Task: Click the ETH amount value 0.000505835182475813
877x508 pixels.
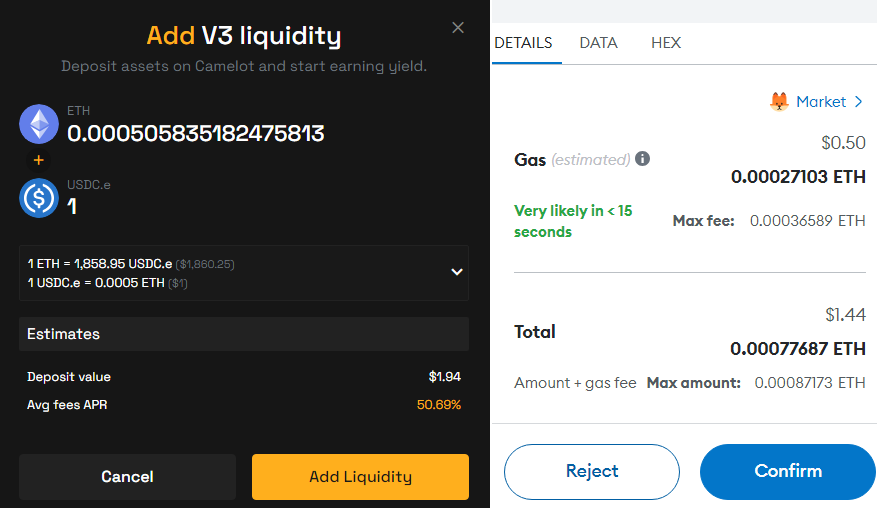Action: click(196, 134)
